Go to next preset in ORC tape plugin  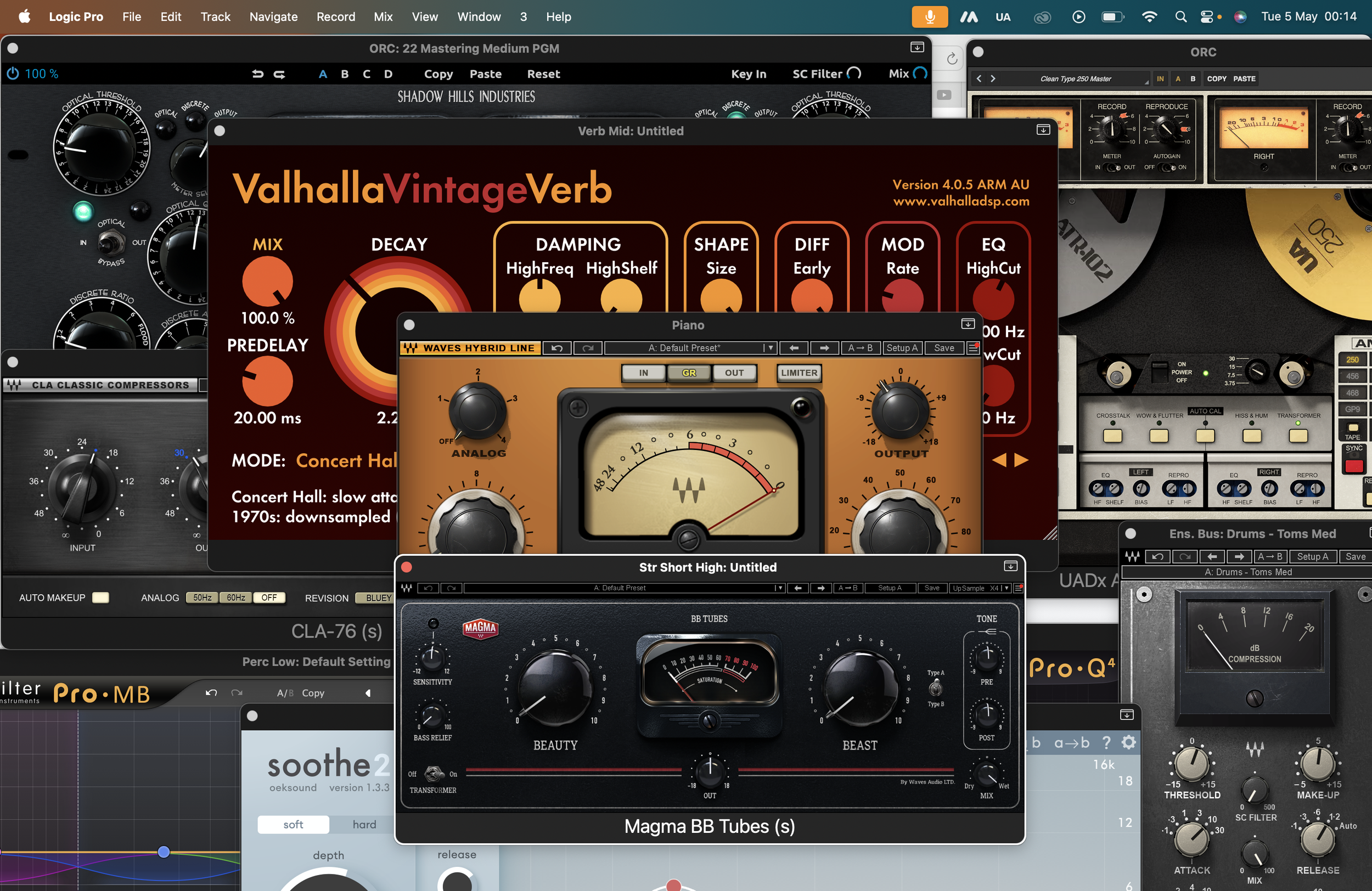(993, 78)
